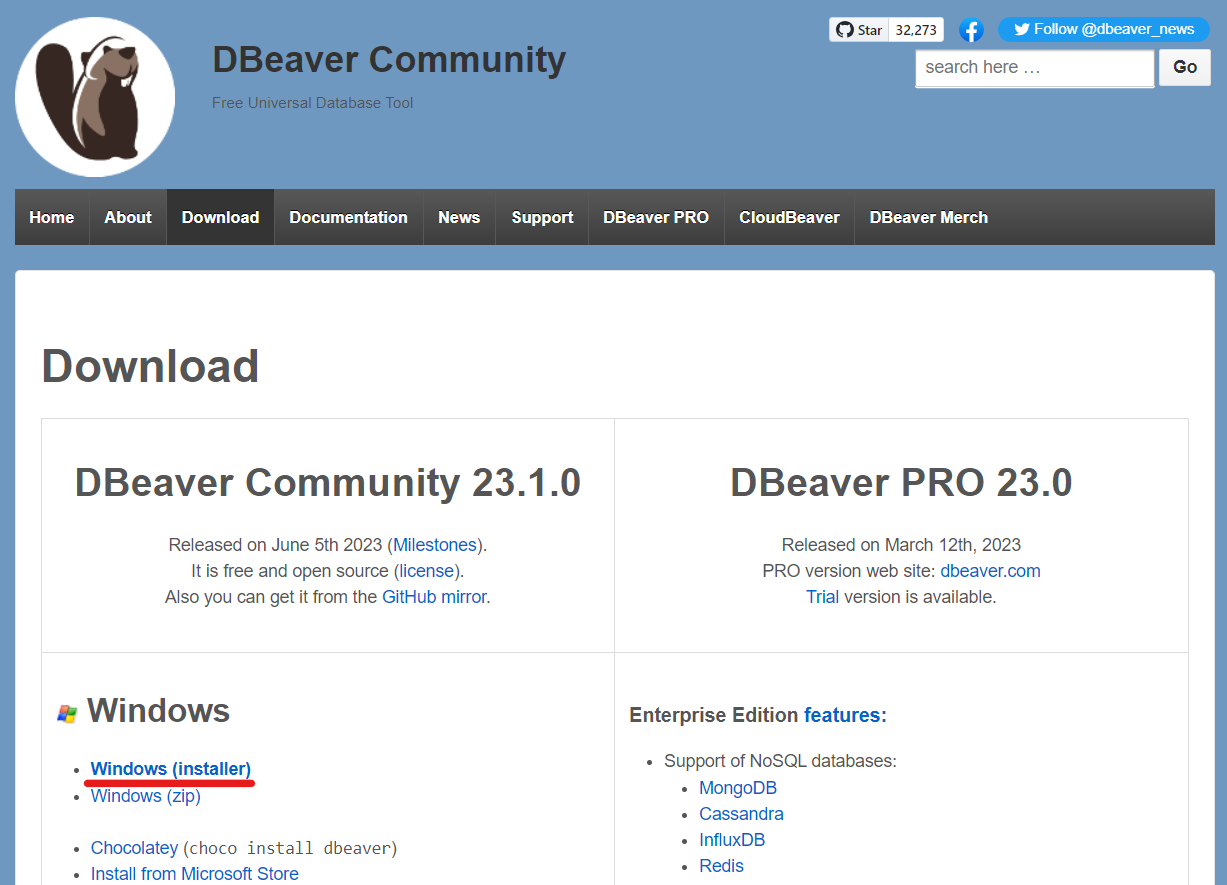This screenshot has width=1227, height=885.
Task: Select the Download menu item
Action: coord(220,217)
